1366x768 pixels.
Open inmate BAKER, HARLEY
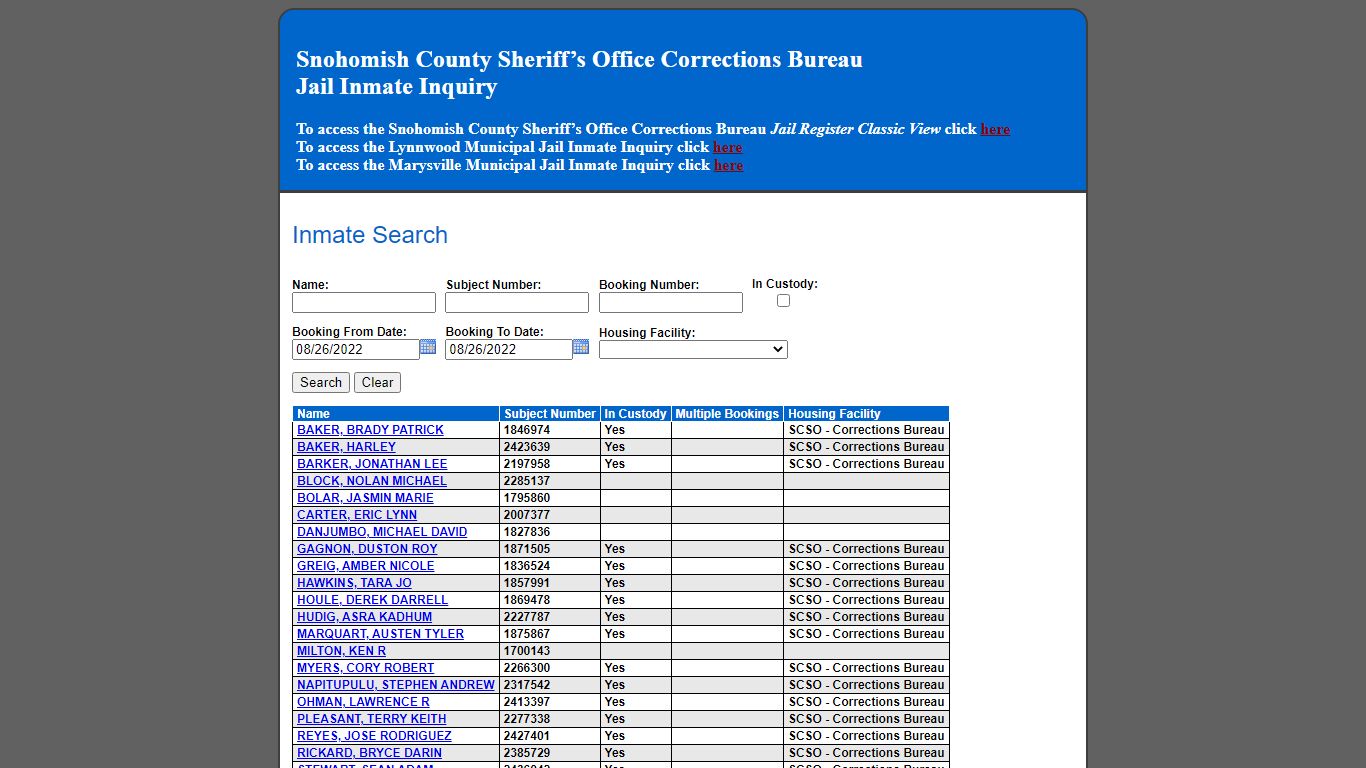[x=346, y=447]
